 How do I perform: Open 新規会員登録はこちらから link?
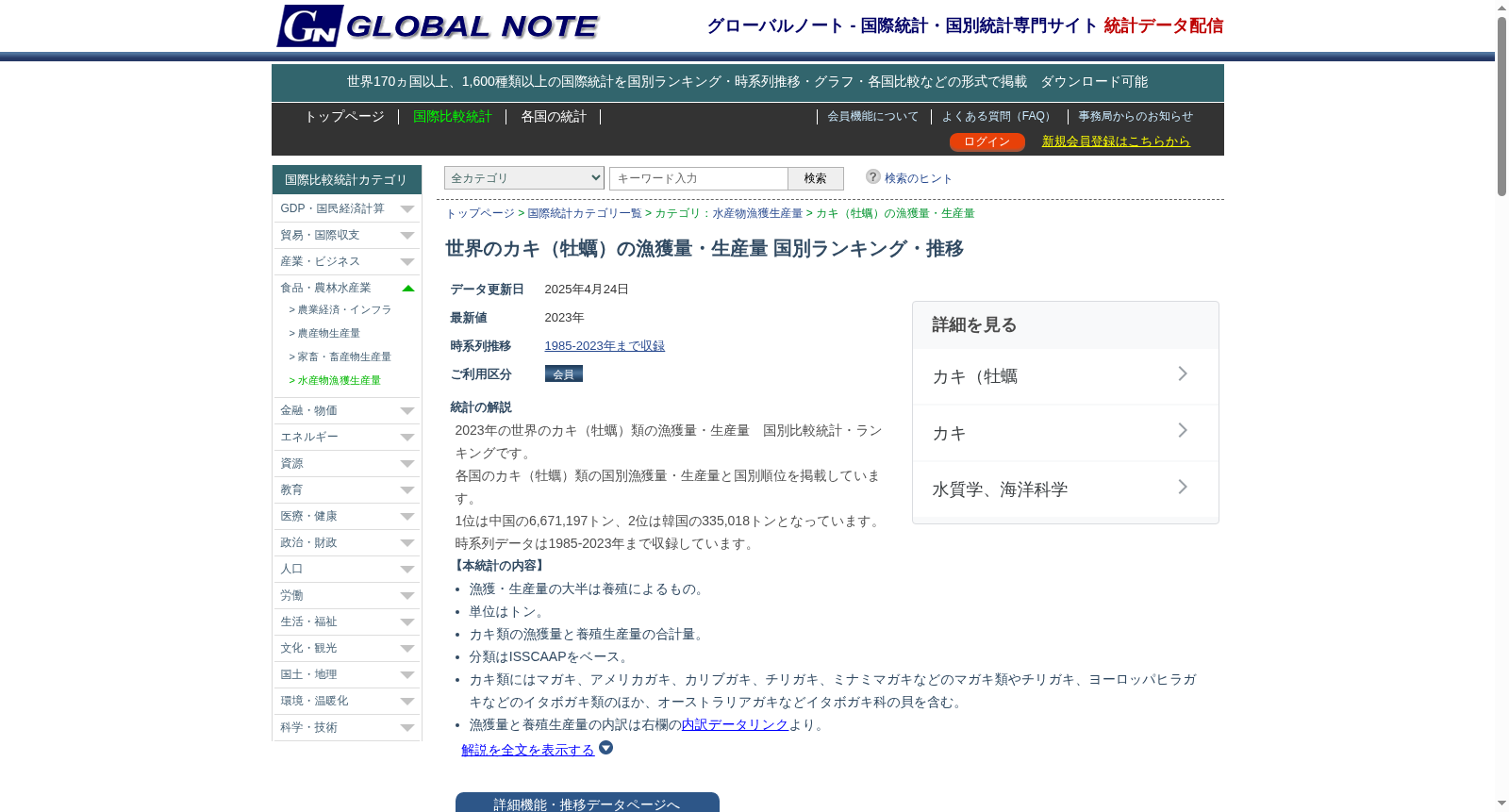point(1116,141)
